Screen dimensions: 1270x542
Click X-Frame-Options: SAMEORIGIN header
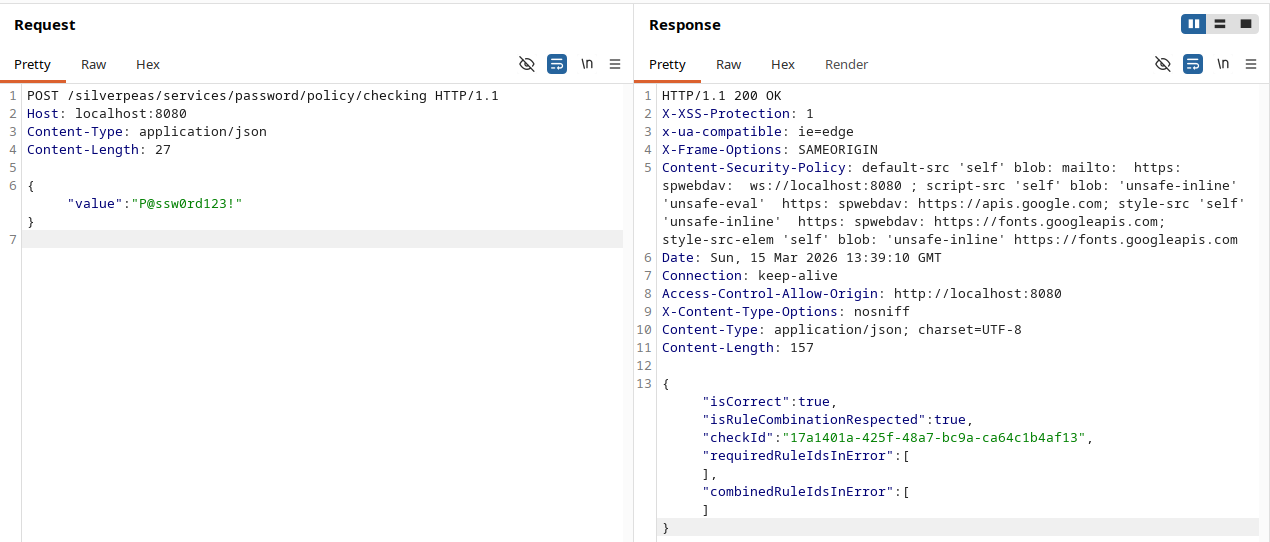coord(770,150)
